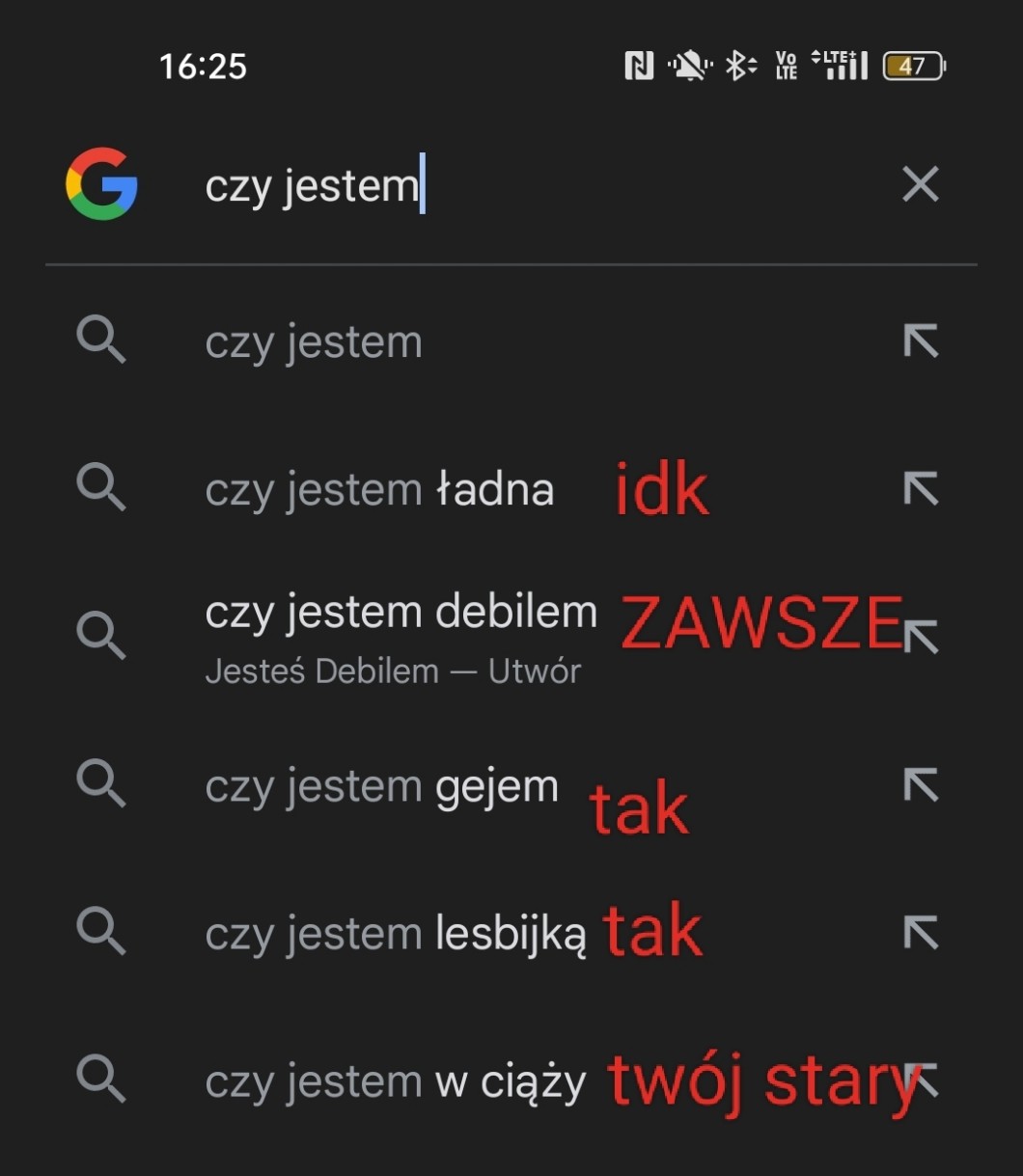The image size is (1023, 1176).
Task: Choose suggestion "czy jestem w ciąży"
Action: pos(395,1082)
